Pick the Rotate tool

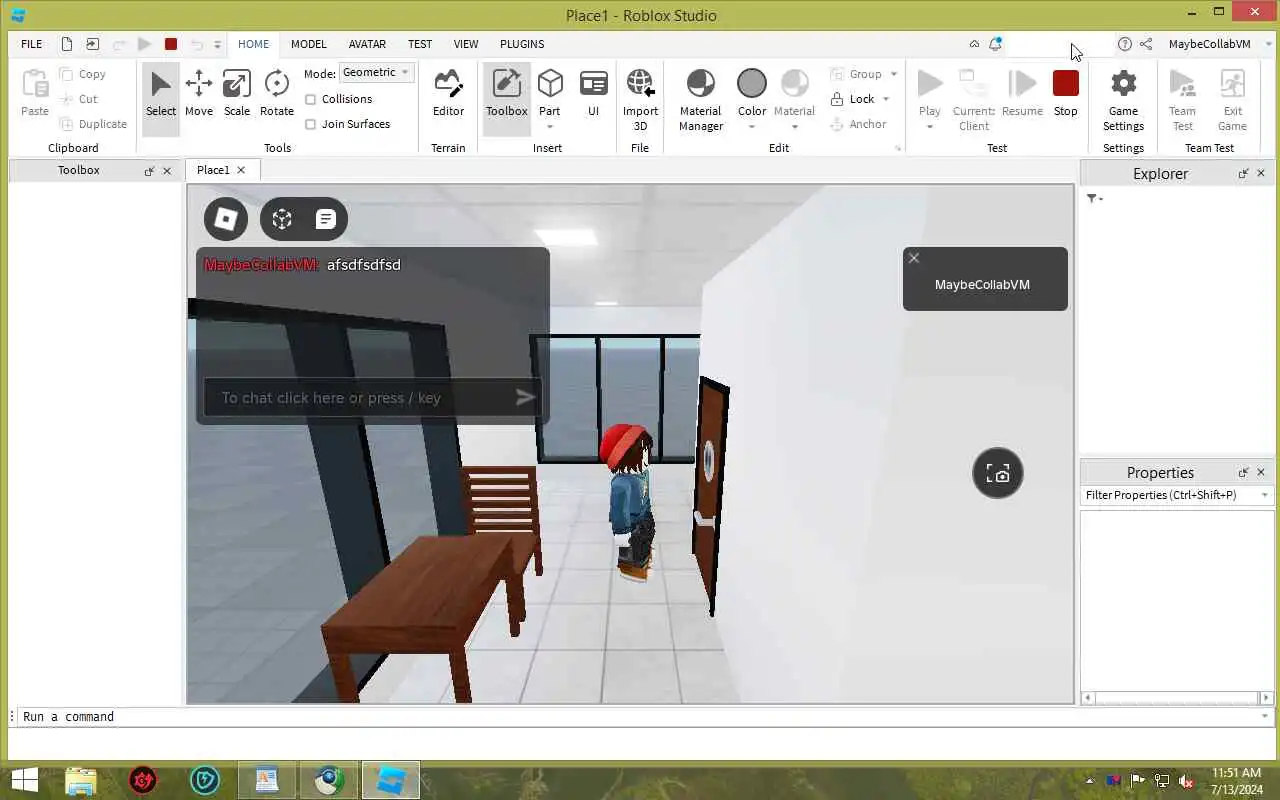[277, 95]
